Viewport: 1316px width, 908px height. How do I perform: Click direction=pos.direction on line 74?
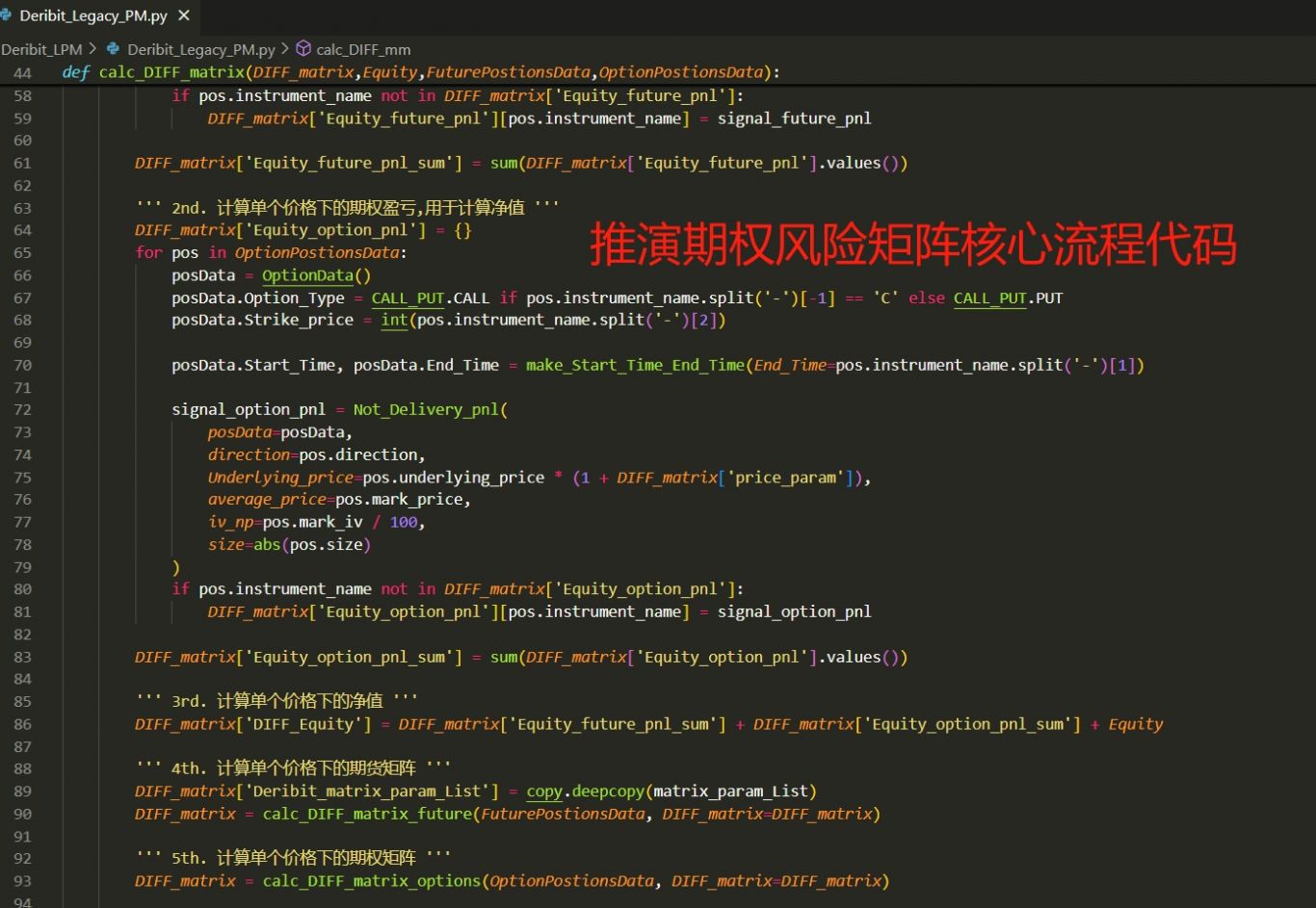(316, 454)
